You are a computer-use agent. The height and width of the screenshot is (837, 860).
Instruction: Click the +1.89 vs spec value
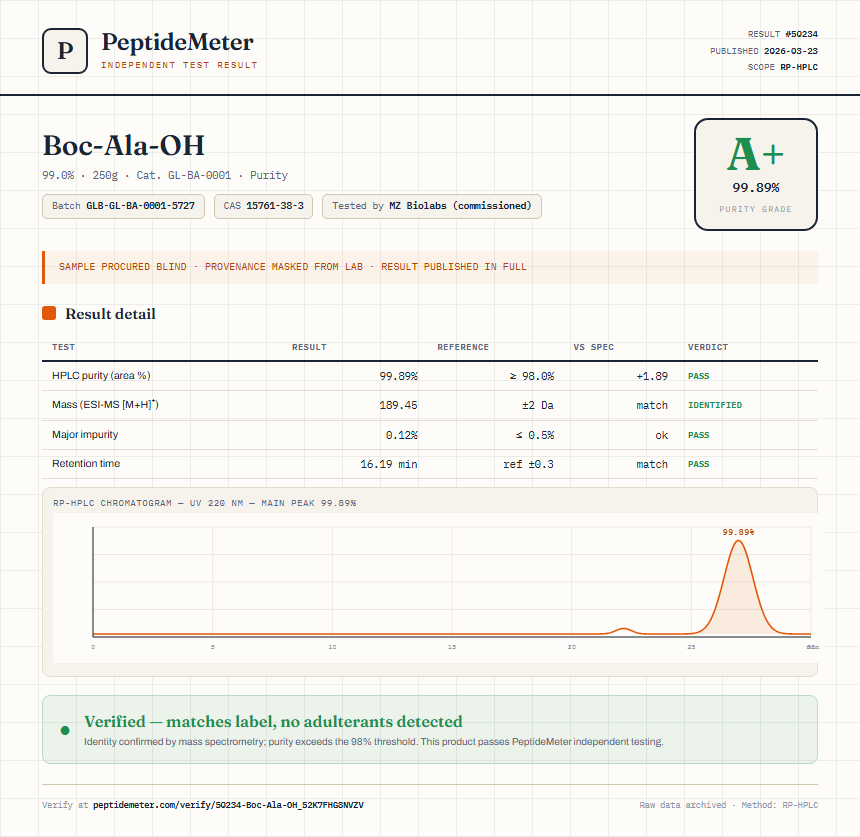pyautogui.click(x=652, y=376)
